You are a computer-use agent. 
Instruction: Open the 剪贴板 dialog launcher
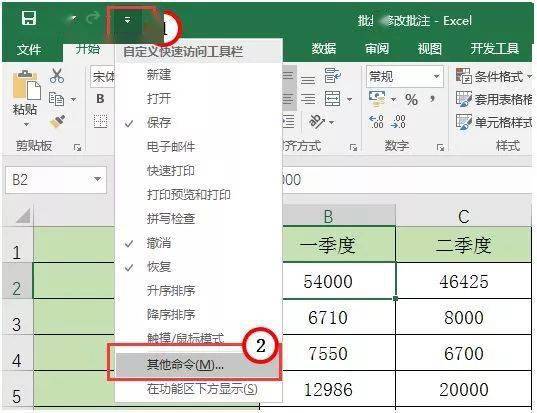tap(78, 148)
